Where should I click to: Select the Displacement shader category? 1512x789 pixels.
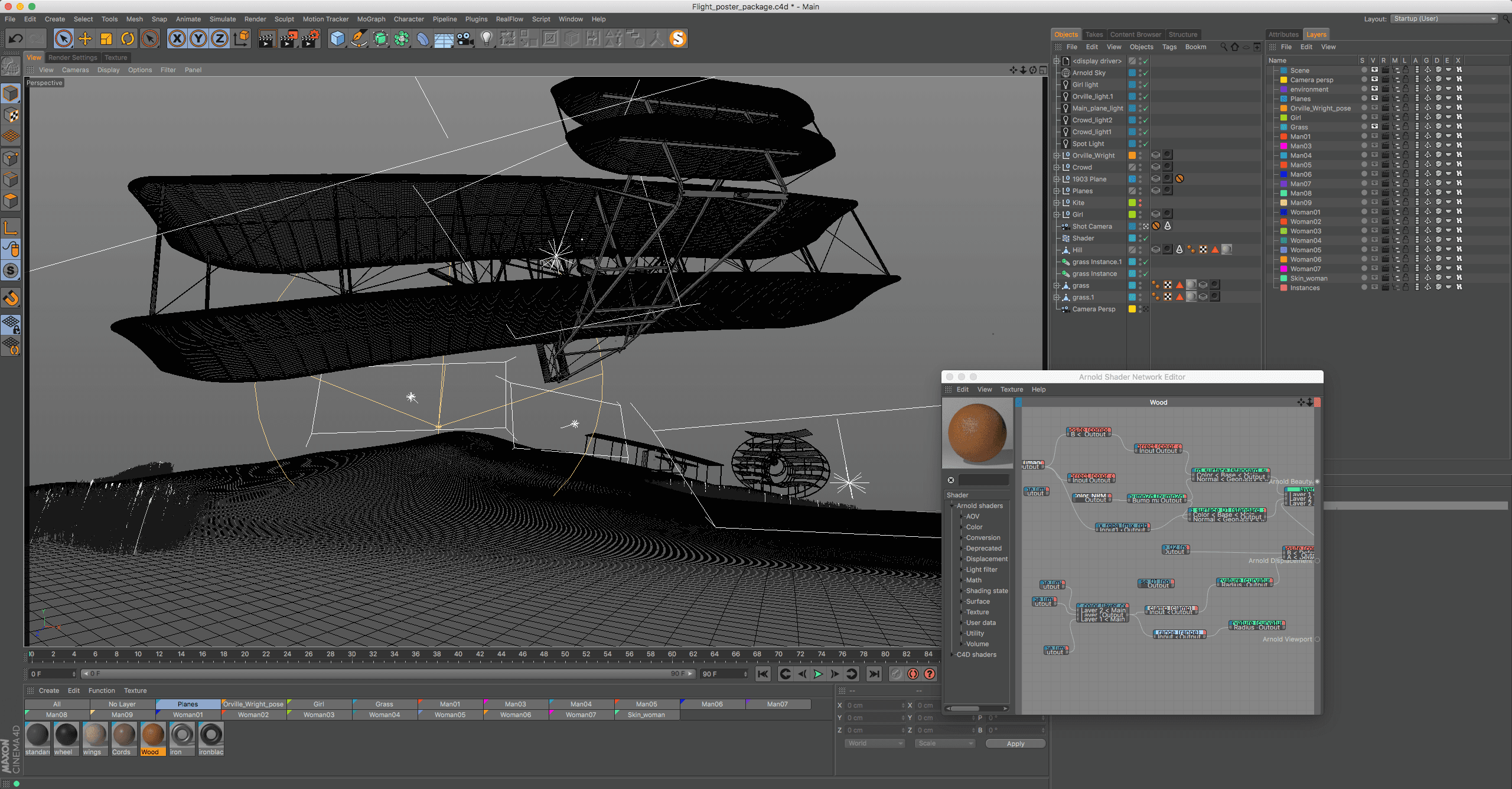(986, 559)
